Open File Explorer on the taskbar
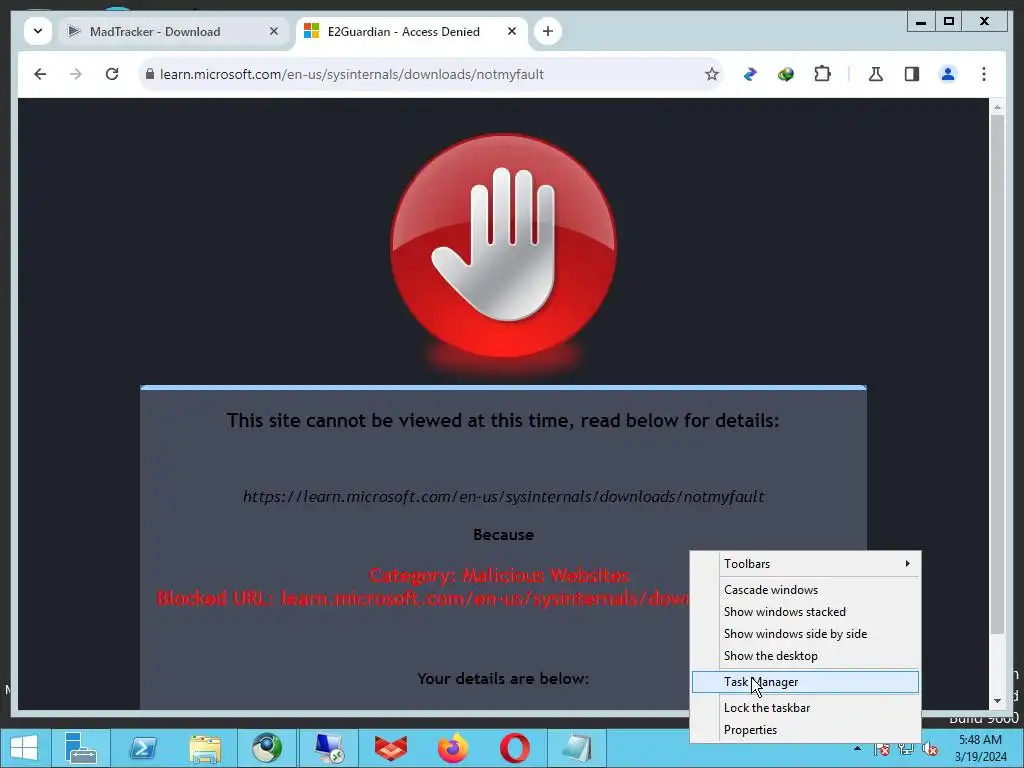Screen dimensions: 1024x768 (x=205, y=748)
